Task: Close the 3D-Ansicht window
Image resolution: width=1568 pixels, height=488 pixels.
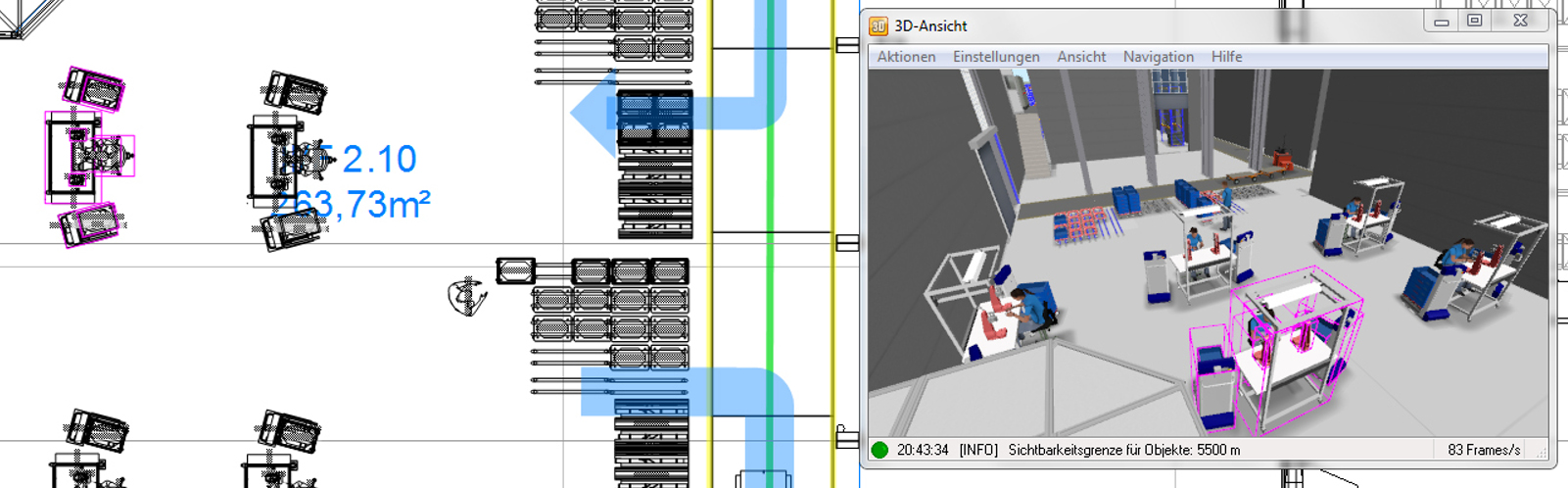Action: click(x=1520, y=21)
